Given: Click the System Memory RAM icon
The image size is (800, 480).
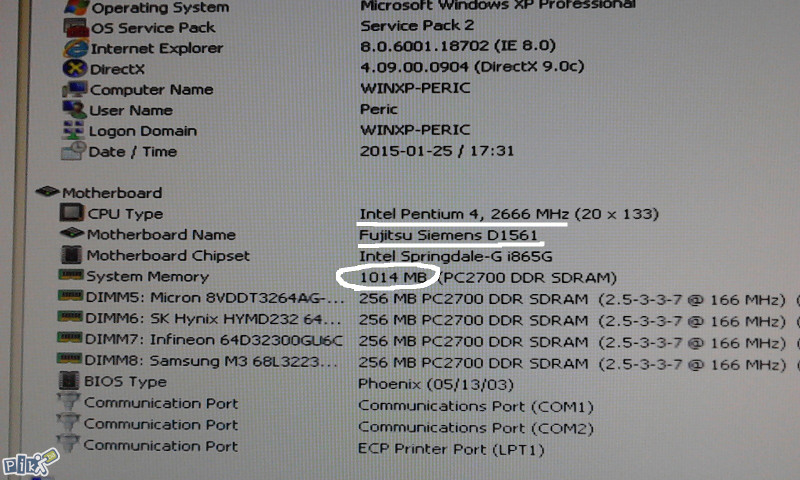Looking at the screenshot, I should pyautogui.click(x=70, y=275).
